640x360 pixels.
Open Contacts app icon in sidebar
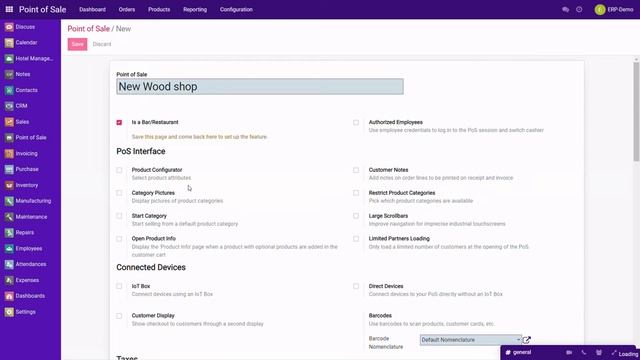[9, 90]
